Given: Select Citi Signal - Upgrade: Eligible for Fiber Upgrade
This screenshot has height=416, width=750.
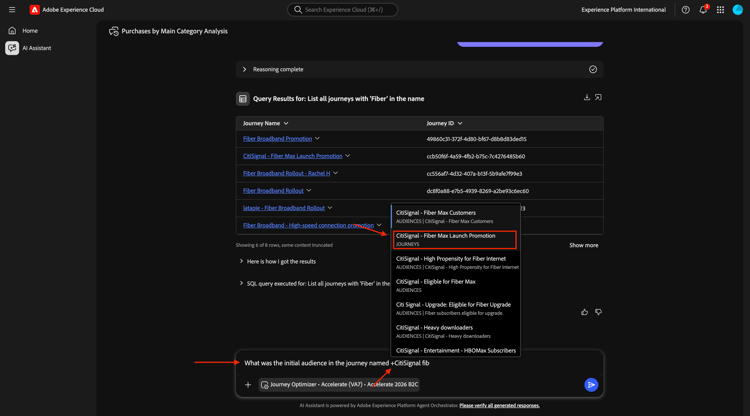Looking at the screenshot, I should (456, 308).
